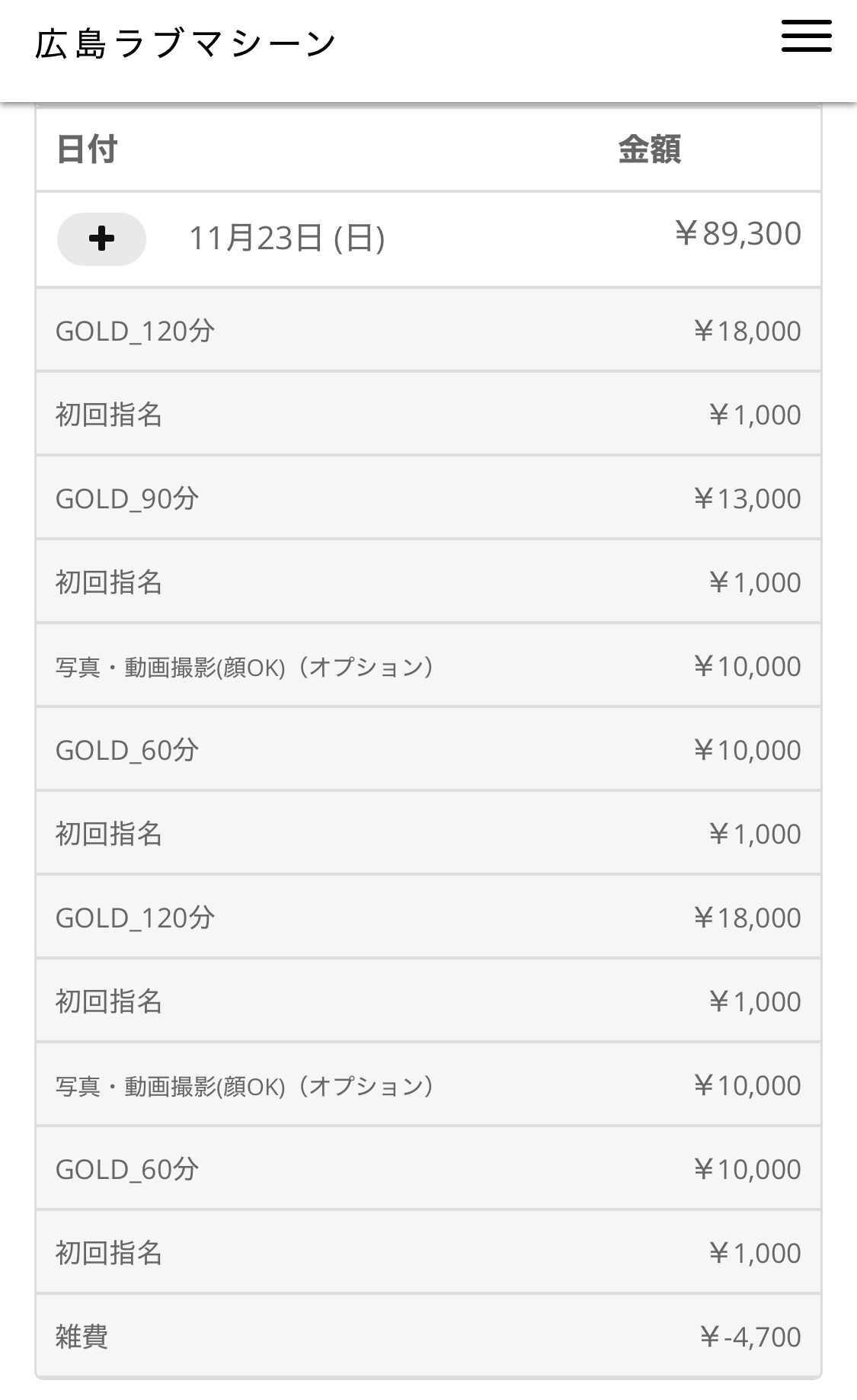
Task: Click the first 写真・動画撮影 option entry
Action: coord(244,667)
